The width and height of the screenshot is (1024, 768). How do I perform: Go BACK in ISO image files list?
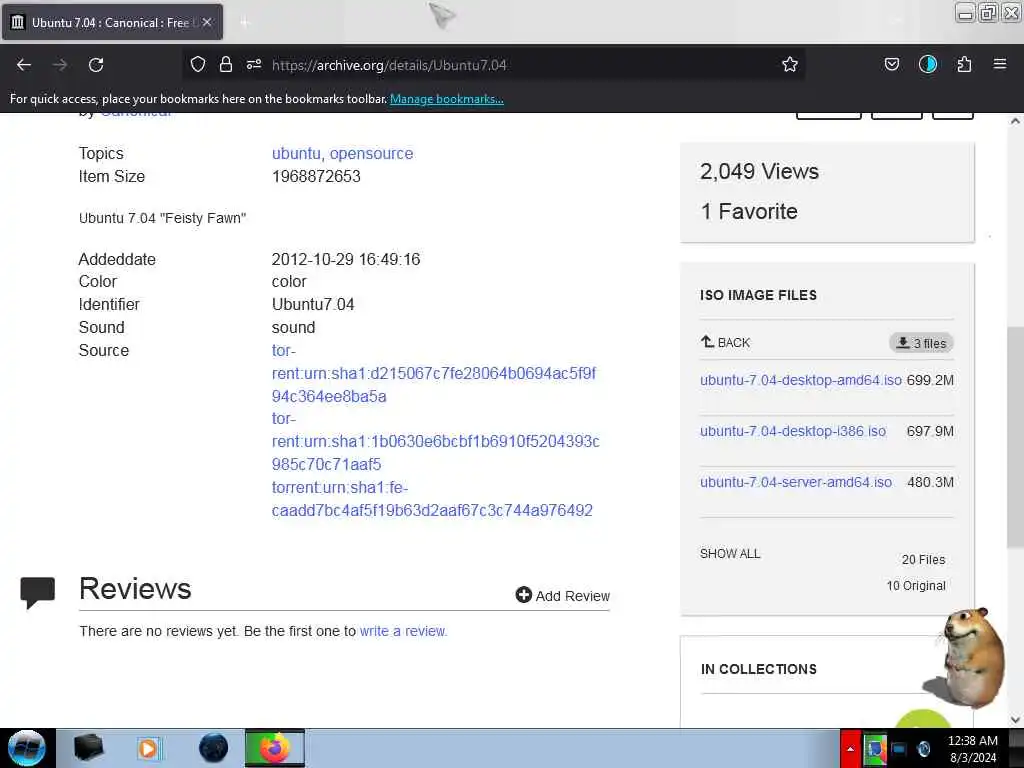tap(726, 342)
